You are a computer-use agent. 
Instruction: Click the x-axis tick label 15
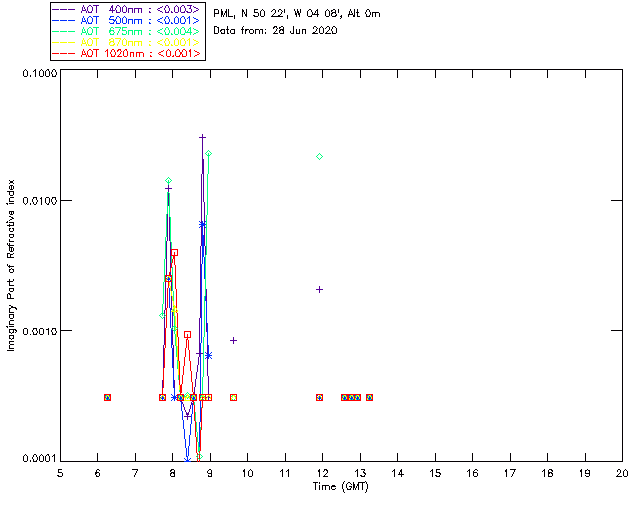(x=435, y=473)
